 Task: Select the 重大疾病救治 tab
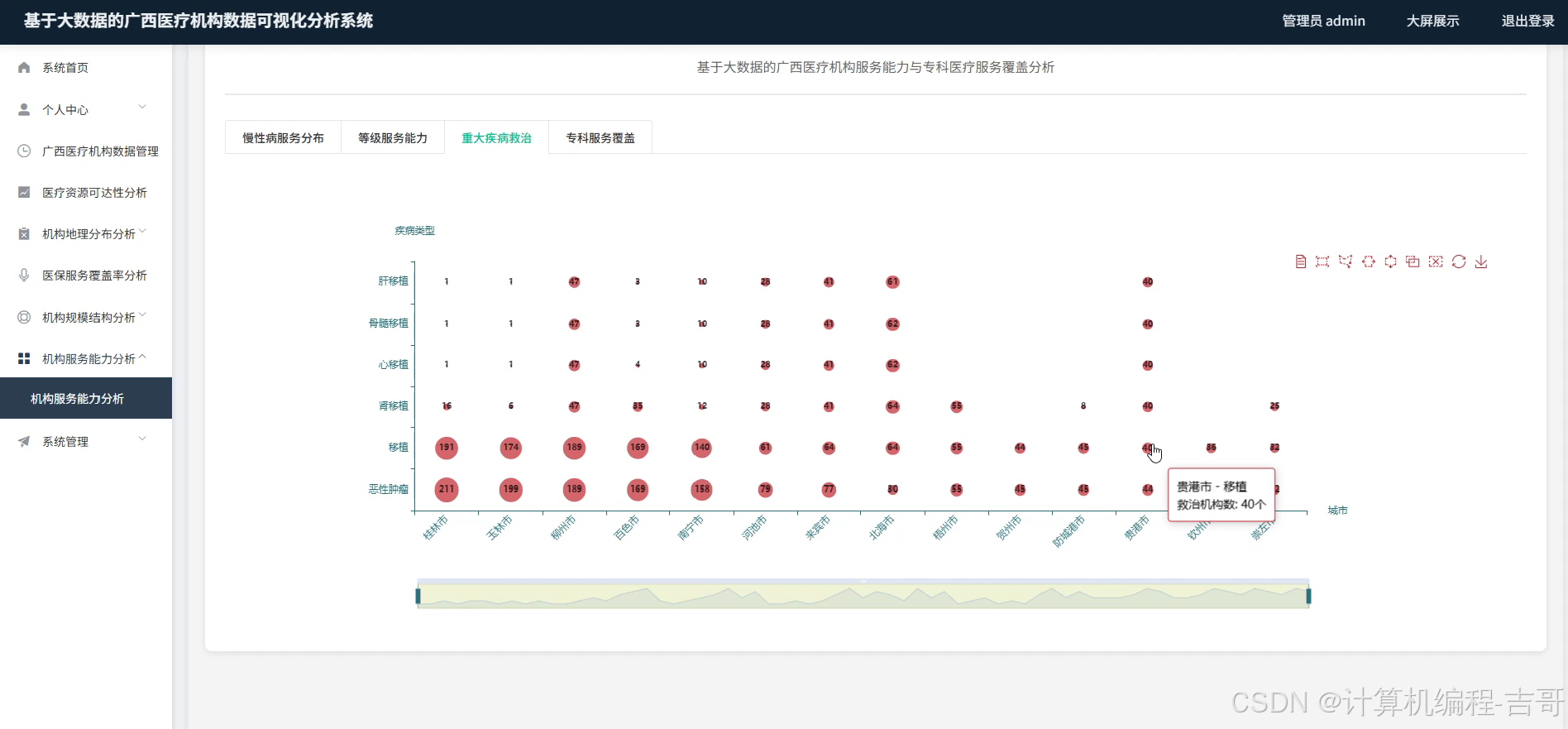coord(496,137)
